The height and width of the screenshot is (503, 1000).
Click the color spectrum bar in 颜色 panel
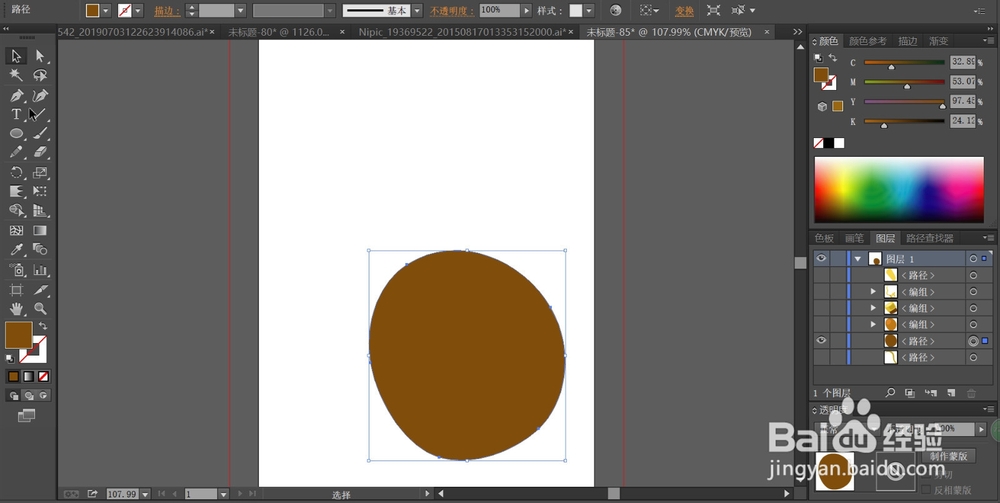pos(899,190)
